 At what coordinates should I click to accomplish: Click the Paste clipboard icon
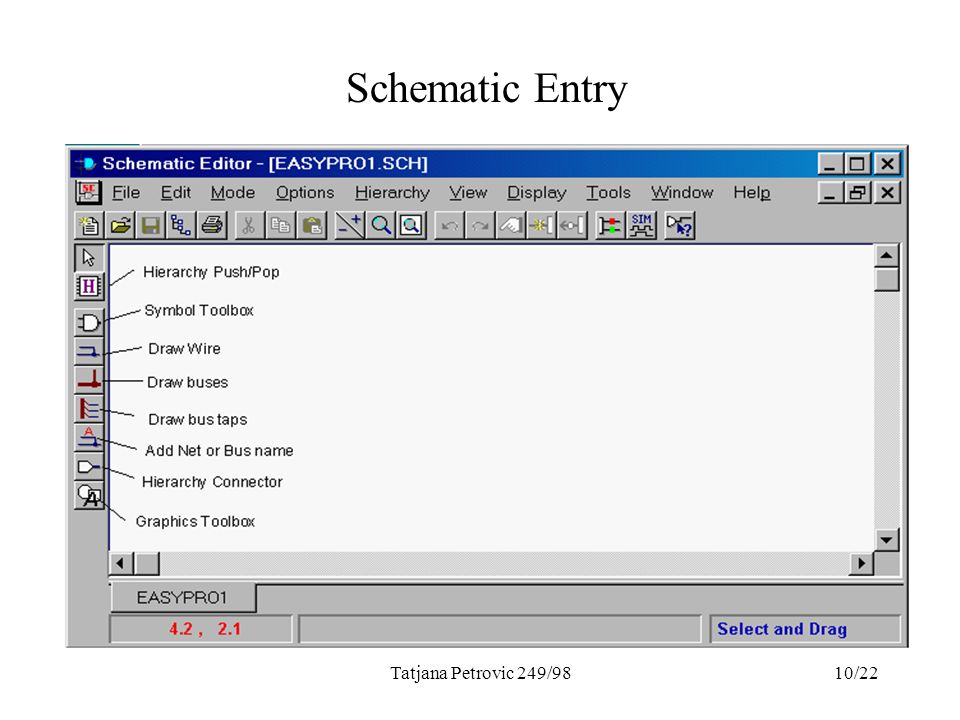coord(312,225)
